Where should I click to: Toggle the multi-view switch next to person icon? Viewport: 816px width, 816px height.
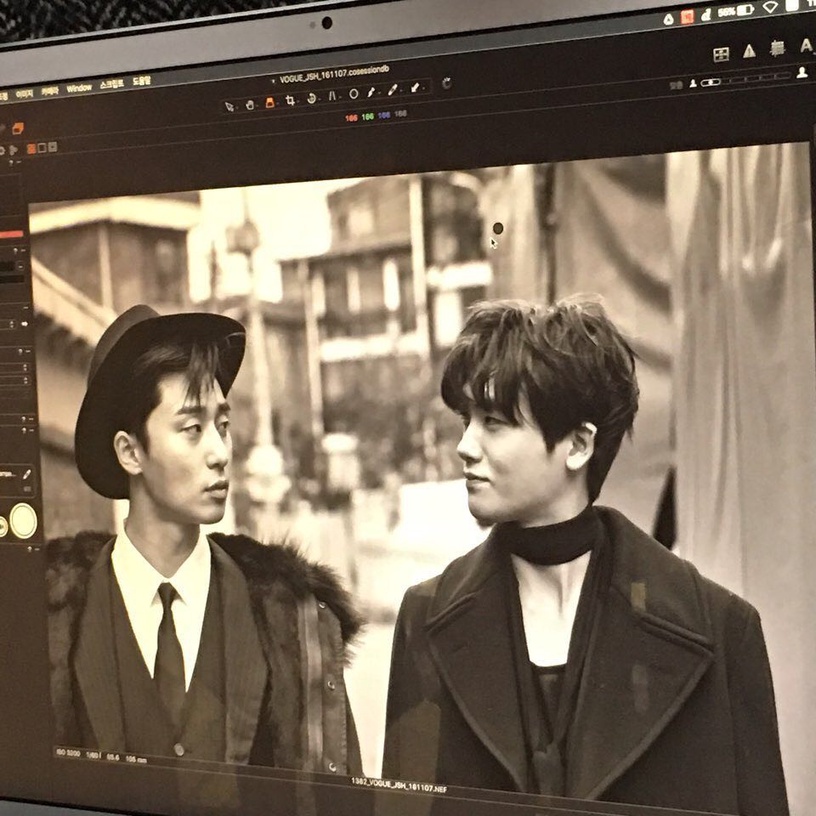[710, 82]
